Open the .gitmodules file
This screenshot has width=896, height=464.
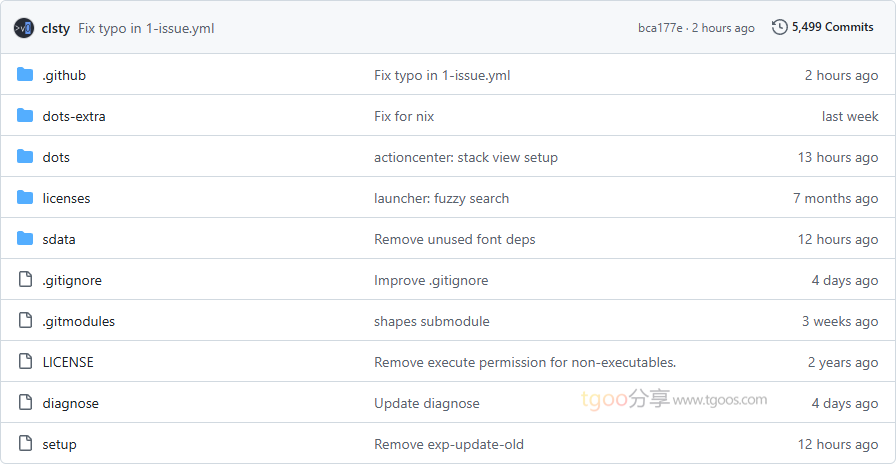pyautogui.click(x=78, y=321)
